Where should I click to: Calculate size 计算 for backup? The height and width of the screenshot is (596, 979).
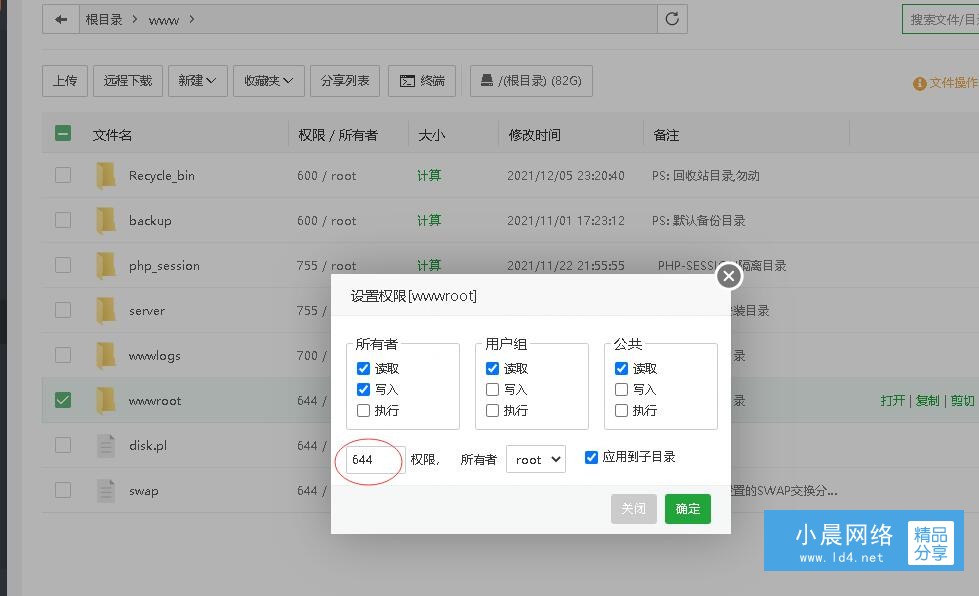pos(429,220)
